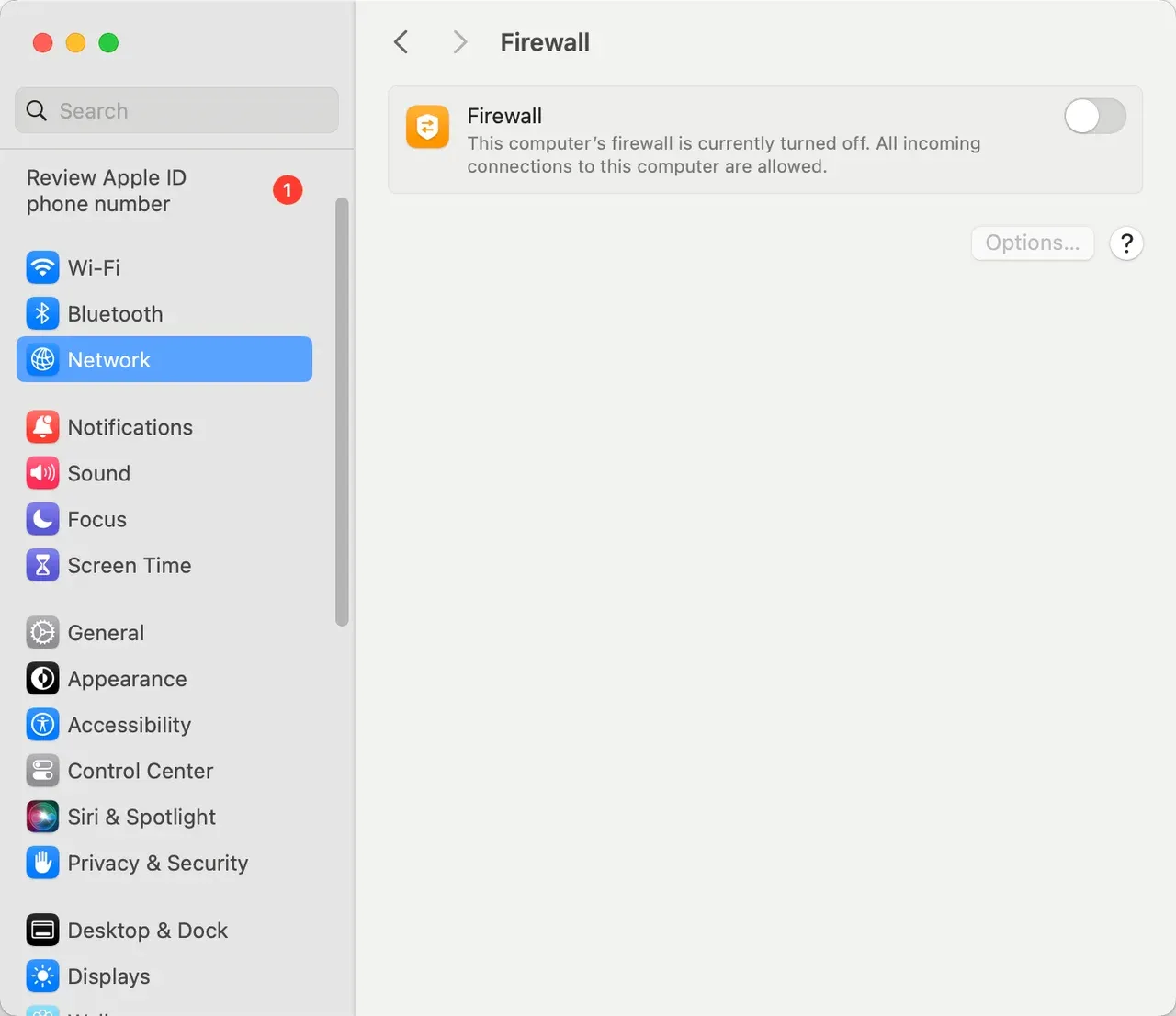
Task: Click the Network label in sidebar
Action: [x=109, y=360]
